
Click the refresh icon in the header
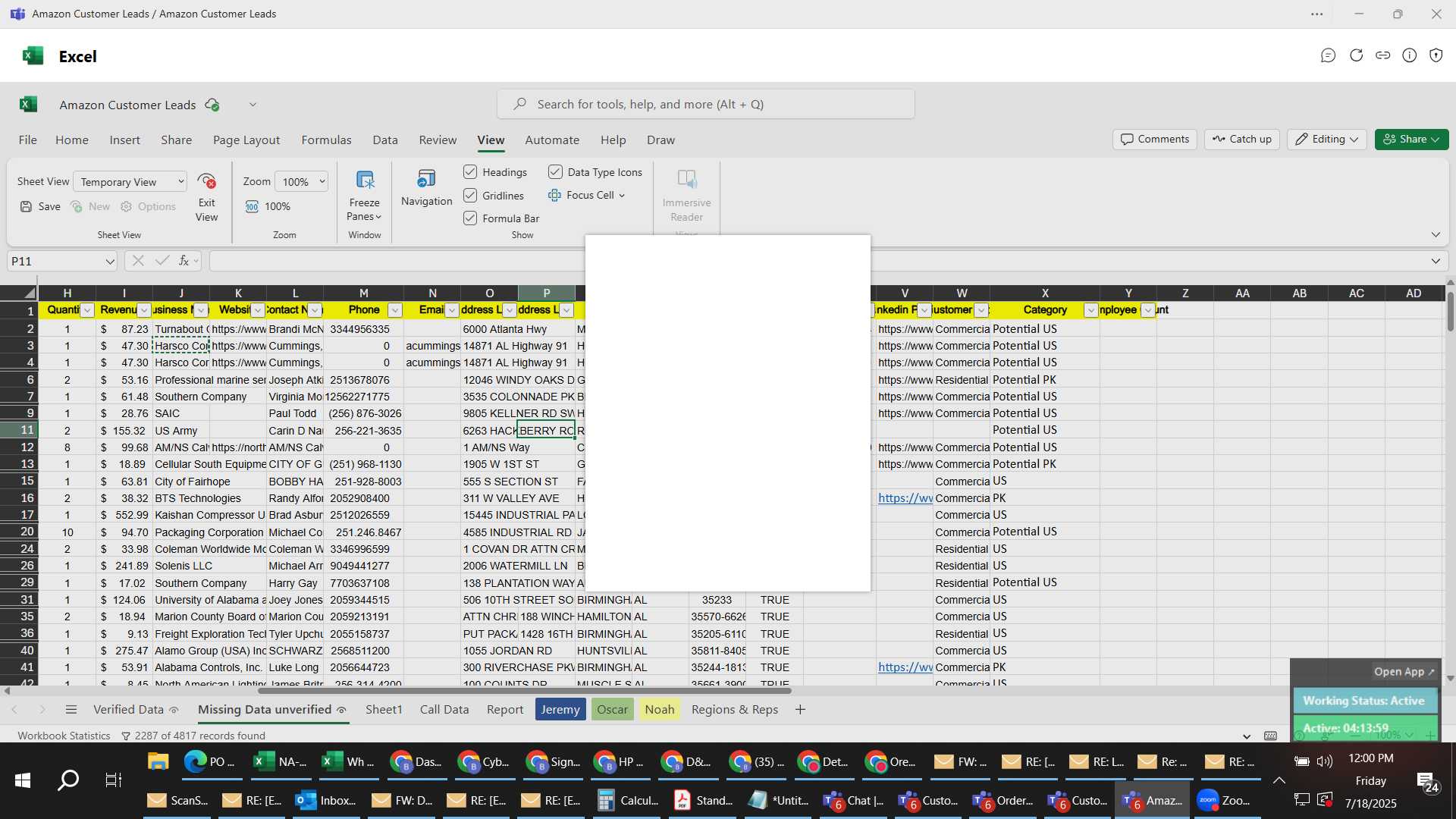tap(1356, 55)
